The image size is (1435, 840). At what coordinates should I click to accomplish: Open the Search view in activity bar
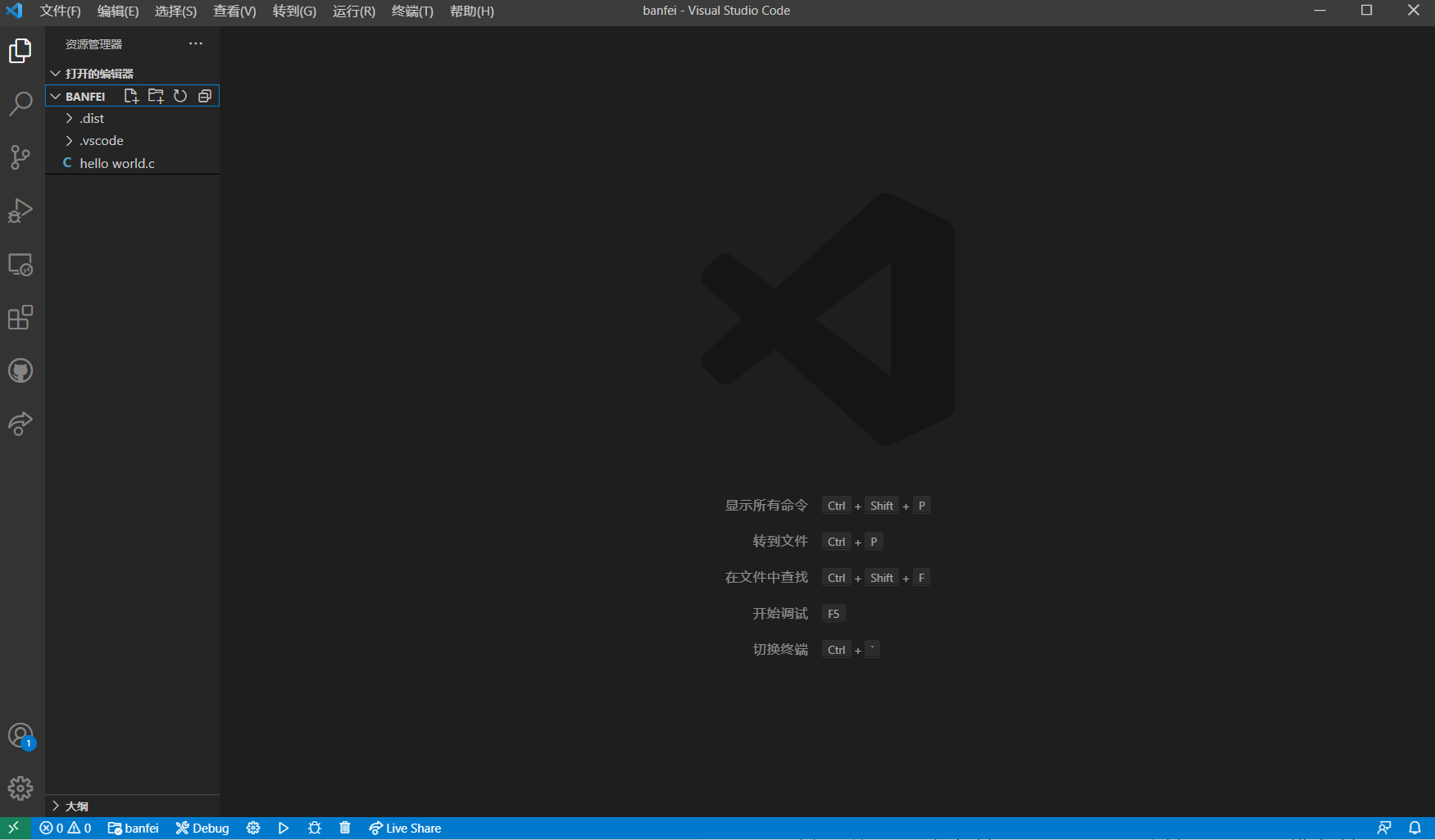click(20, 104)
